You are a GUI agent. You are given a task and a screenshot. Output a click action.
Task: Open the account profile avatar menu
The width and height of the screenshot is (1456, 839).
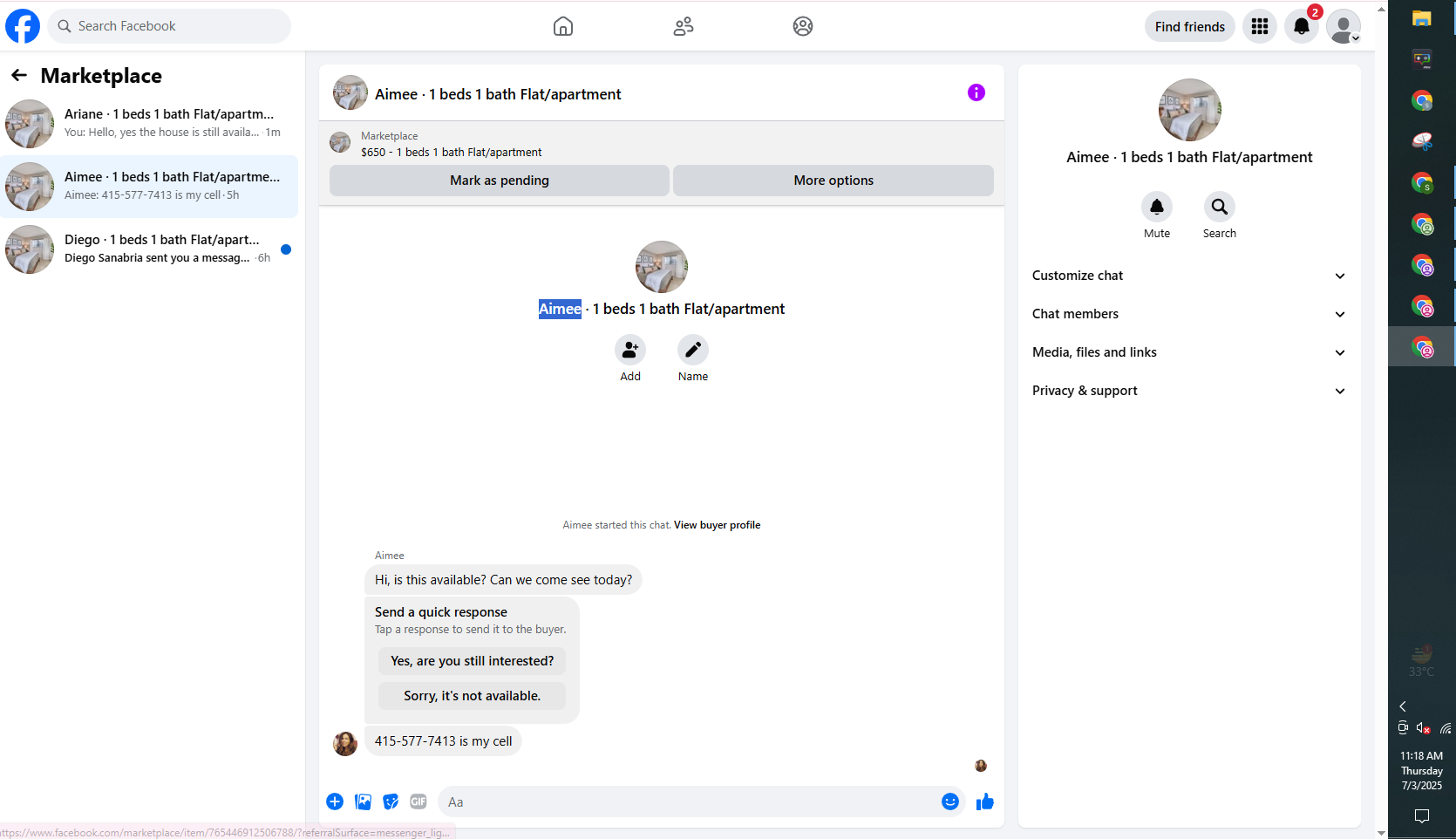(1344, 26)
